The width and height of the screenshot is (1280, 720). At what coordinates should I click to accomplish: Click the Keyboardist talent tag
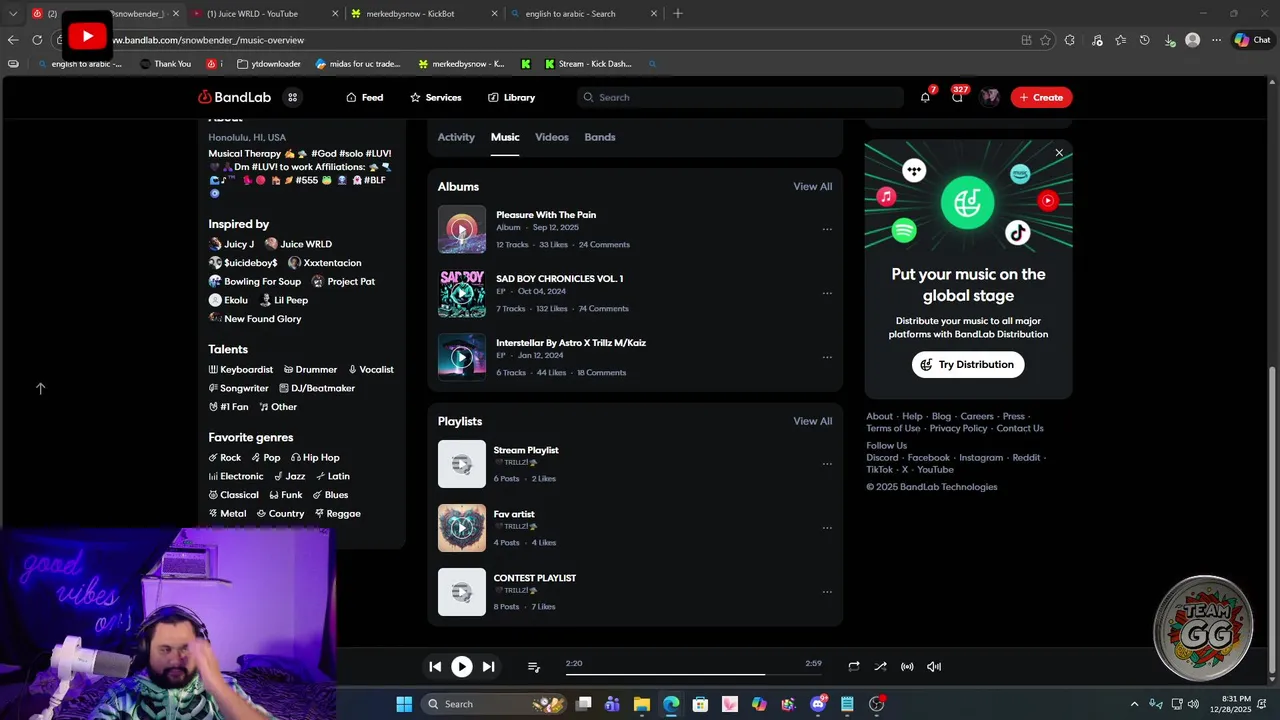coord(240,370)
